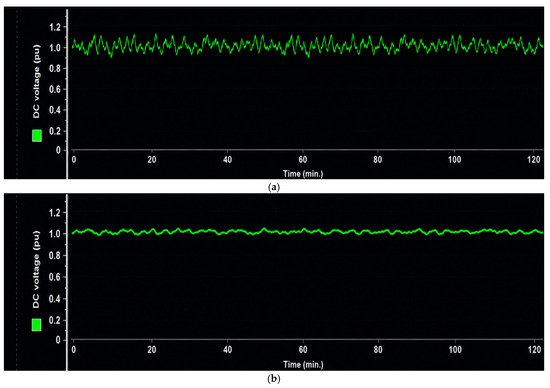550x388 pixels.
Task: Click the 0.8 y-axis label in chart (b)
Action: (x=55, y=255)
